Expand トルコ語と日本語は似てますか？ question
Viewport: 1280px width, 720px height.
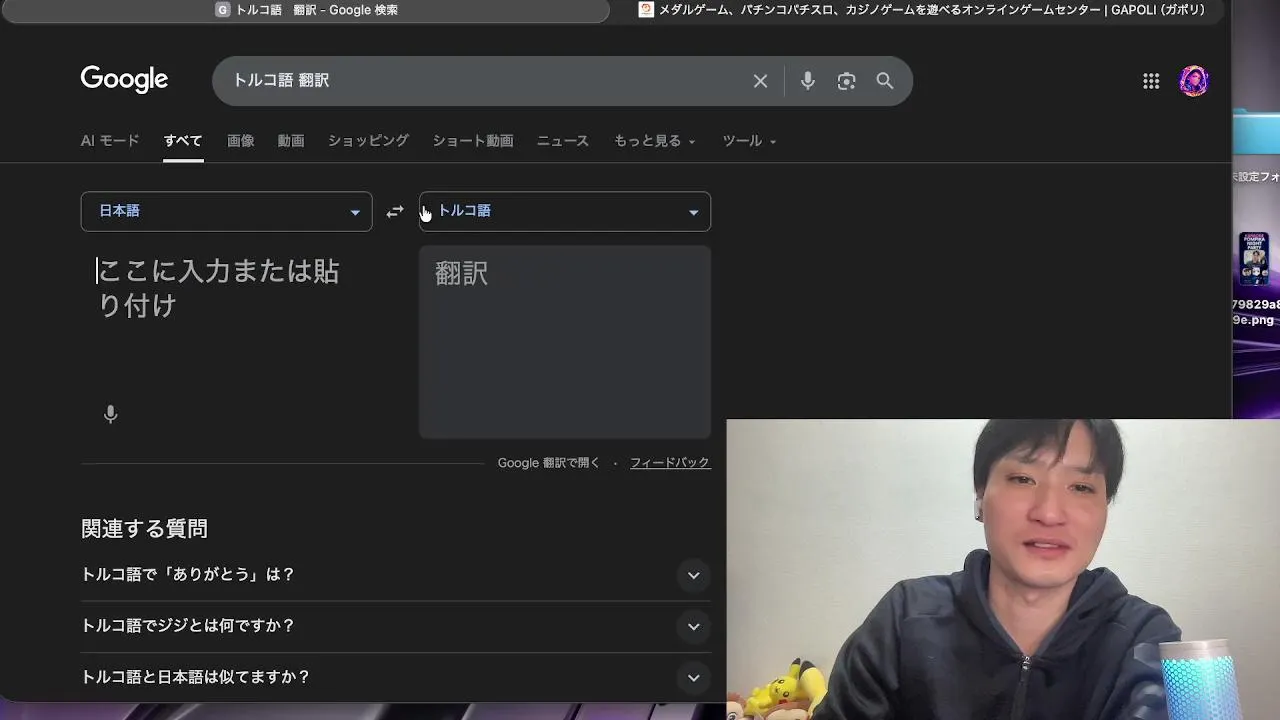(395, 677)
